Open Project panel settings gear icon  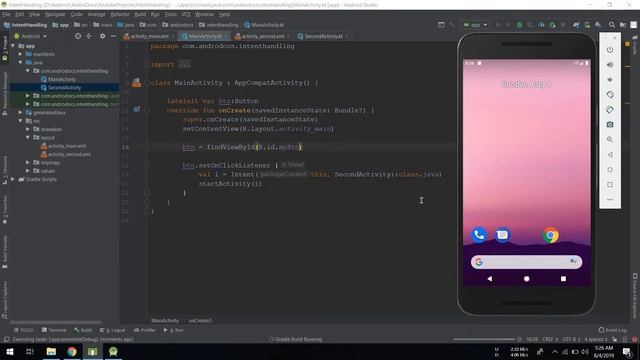point(102,36)
